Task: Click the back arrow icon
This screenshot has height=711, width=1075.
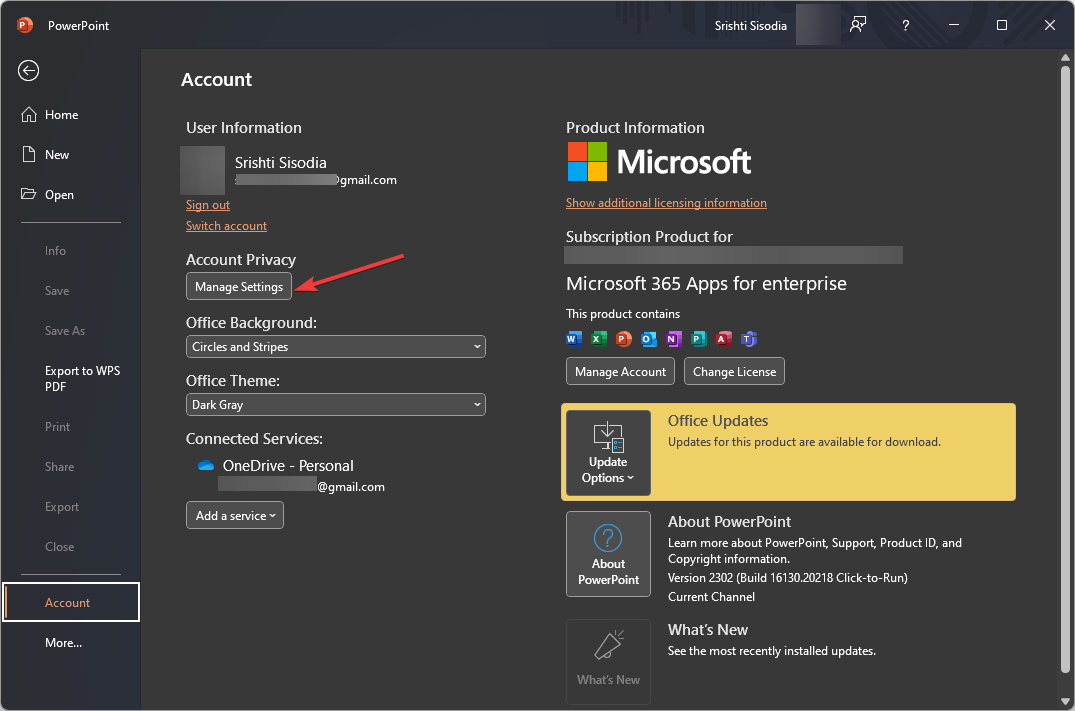Action: (28, 71)
